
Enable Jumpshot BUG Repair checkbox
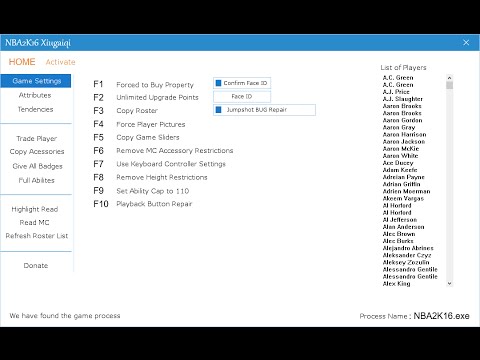(219, 110)
